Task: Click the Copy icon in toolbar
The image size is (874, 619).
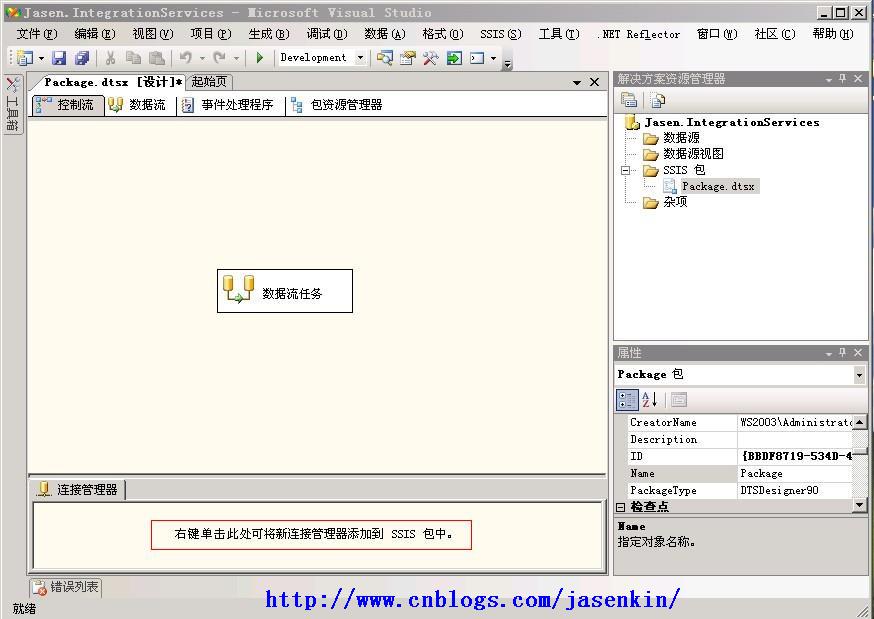Action: (x=133, y=57)
